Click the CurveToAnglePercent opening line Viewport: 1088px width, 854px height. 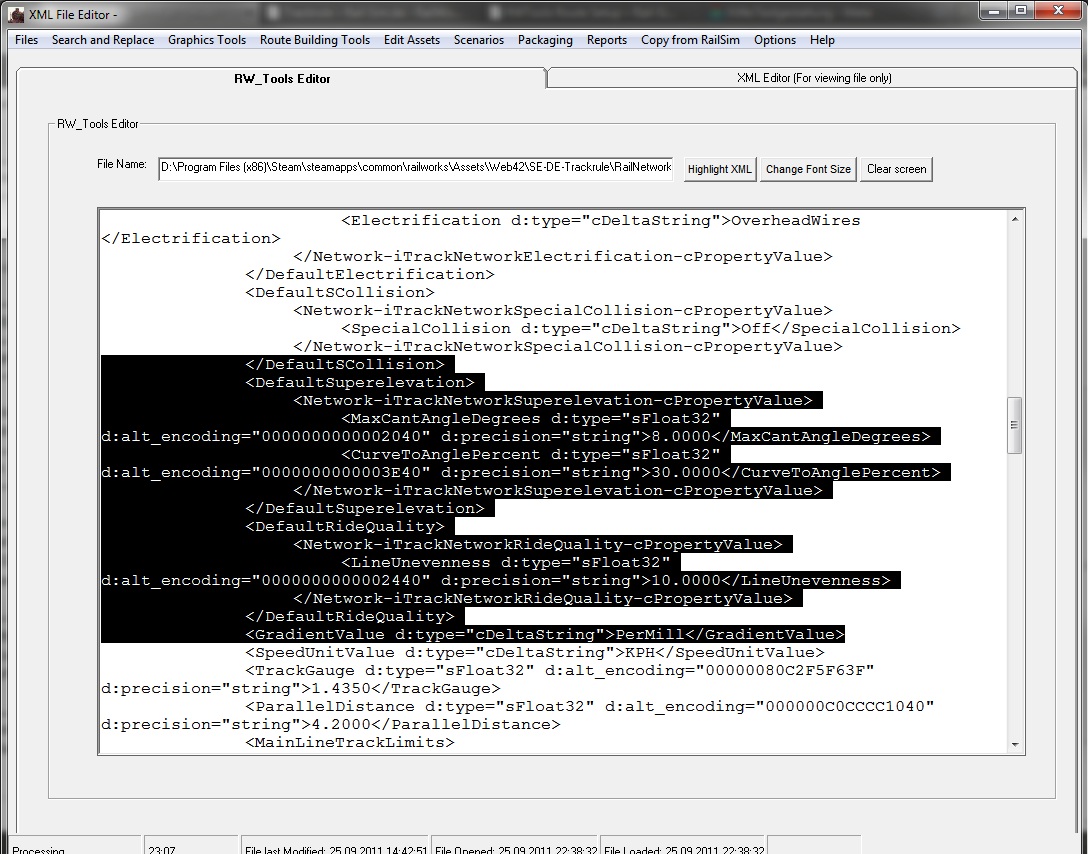tap(531, 454)
